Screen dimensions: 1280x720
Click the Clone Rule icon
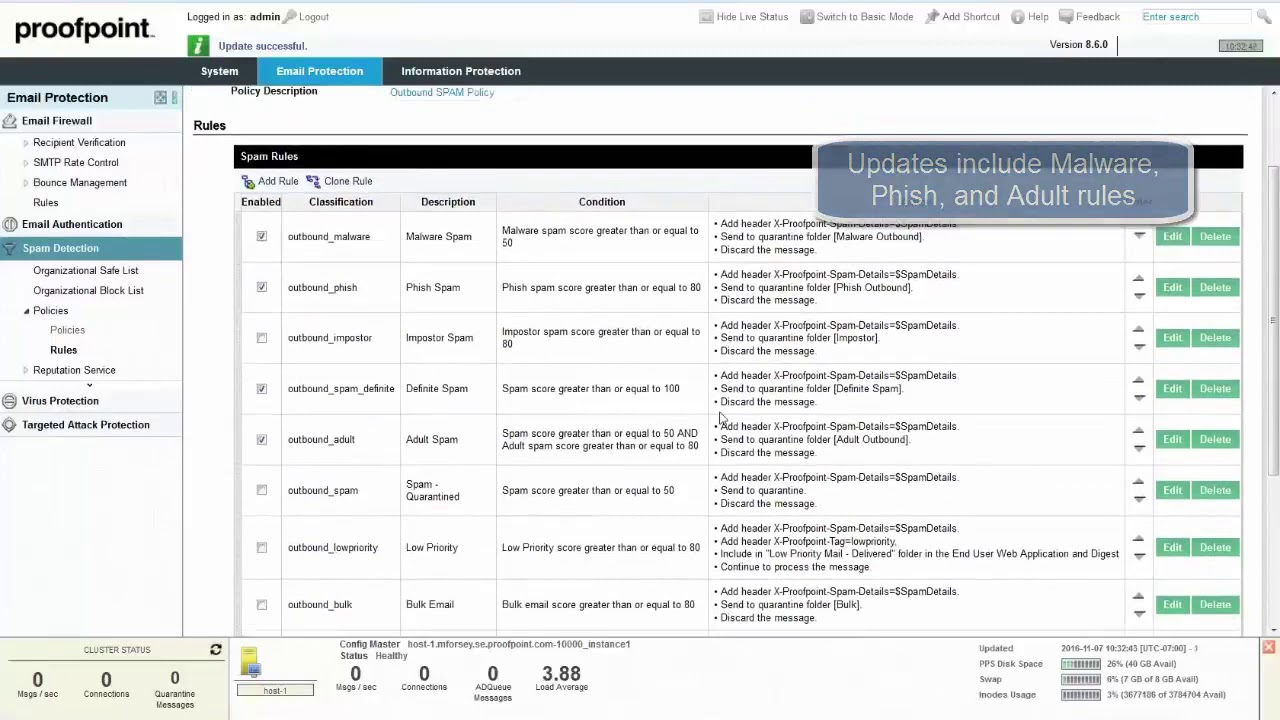(313, 182)
